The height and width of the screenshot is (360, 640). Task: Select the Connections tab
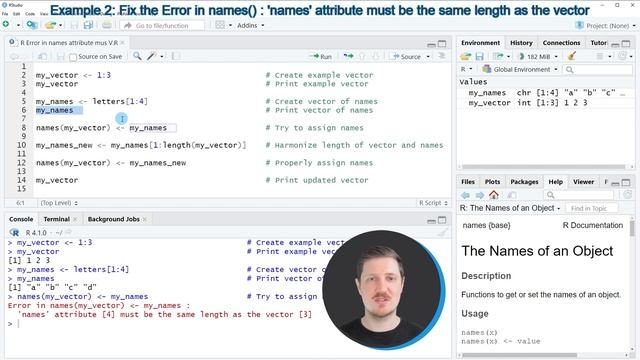pyautogui.click(x=561, y=42)
